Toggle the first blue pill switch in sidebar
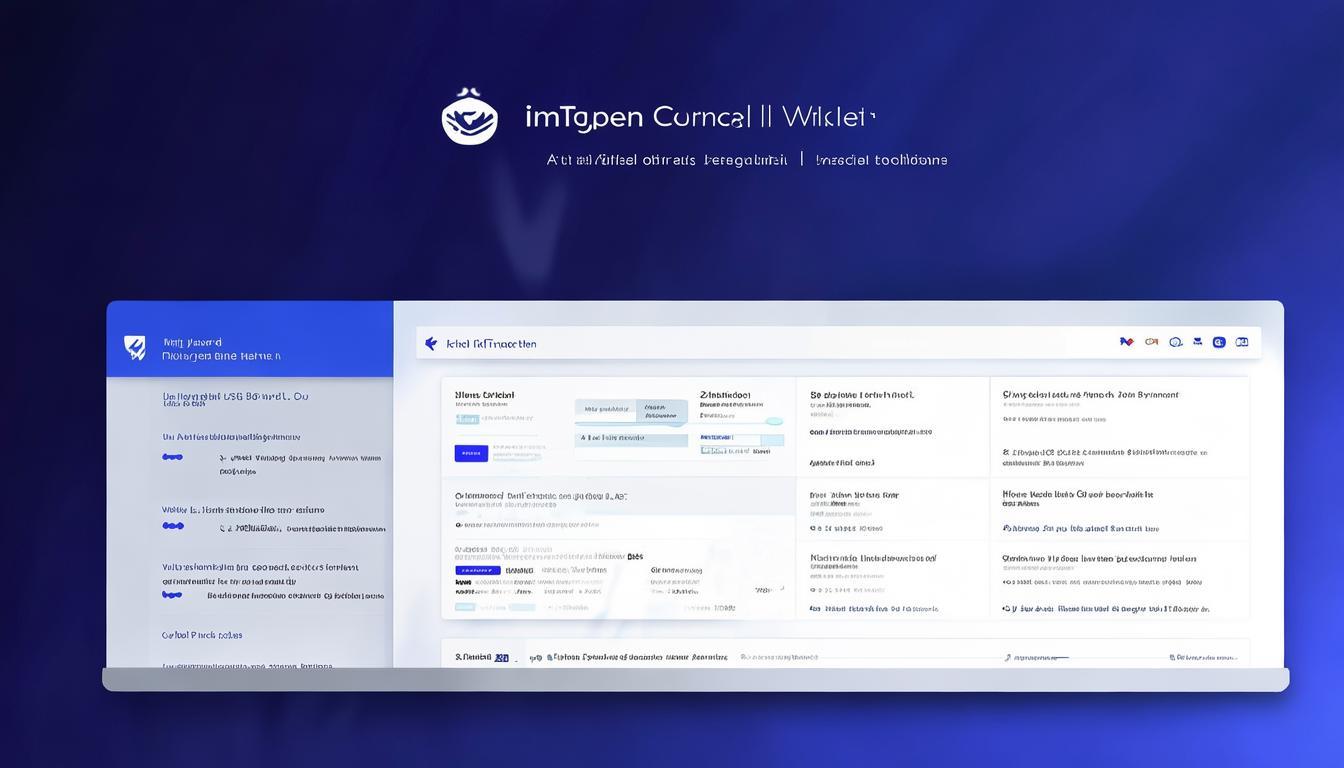1344x768 pixels. coord(173,457)
